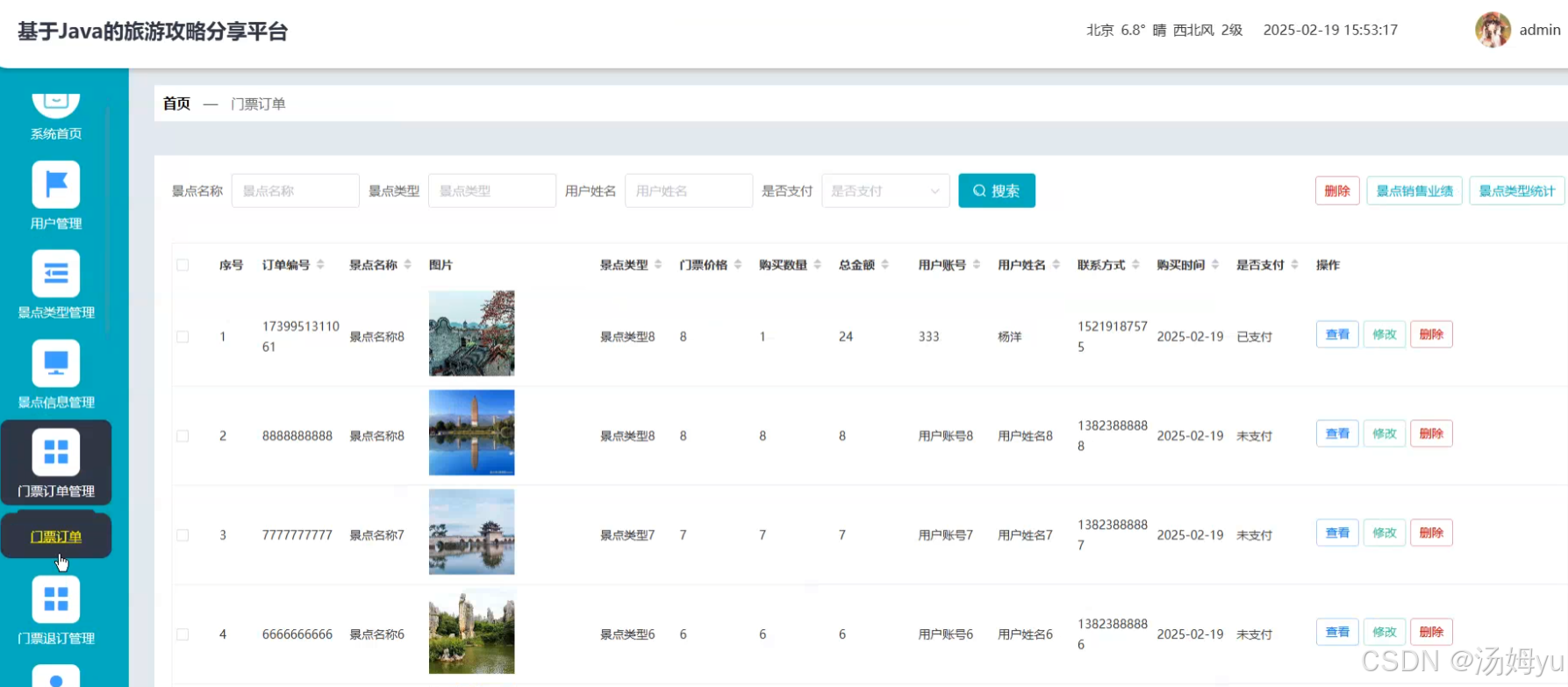Open 景点类型统计 statistics
This screenshot has width=1568, height=687.
point(1517,190)
